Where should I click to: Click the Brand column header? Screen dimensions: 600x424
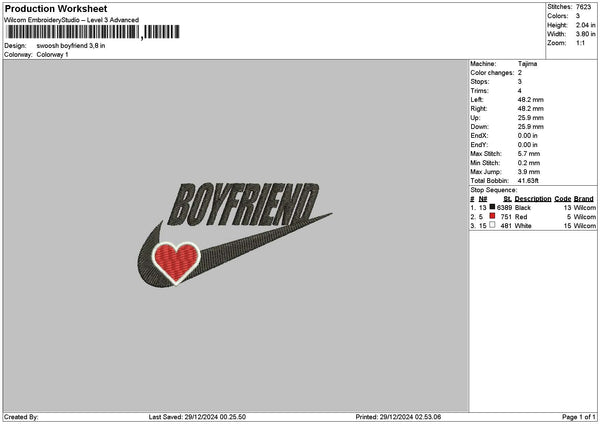(x=584, y=198)
